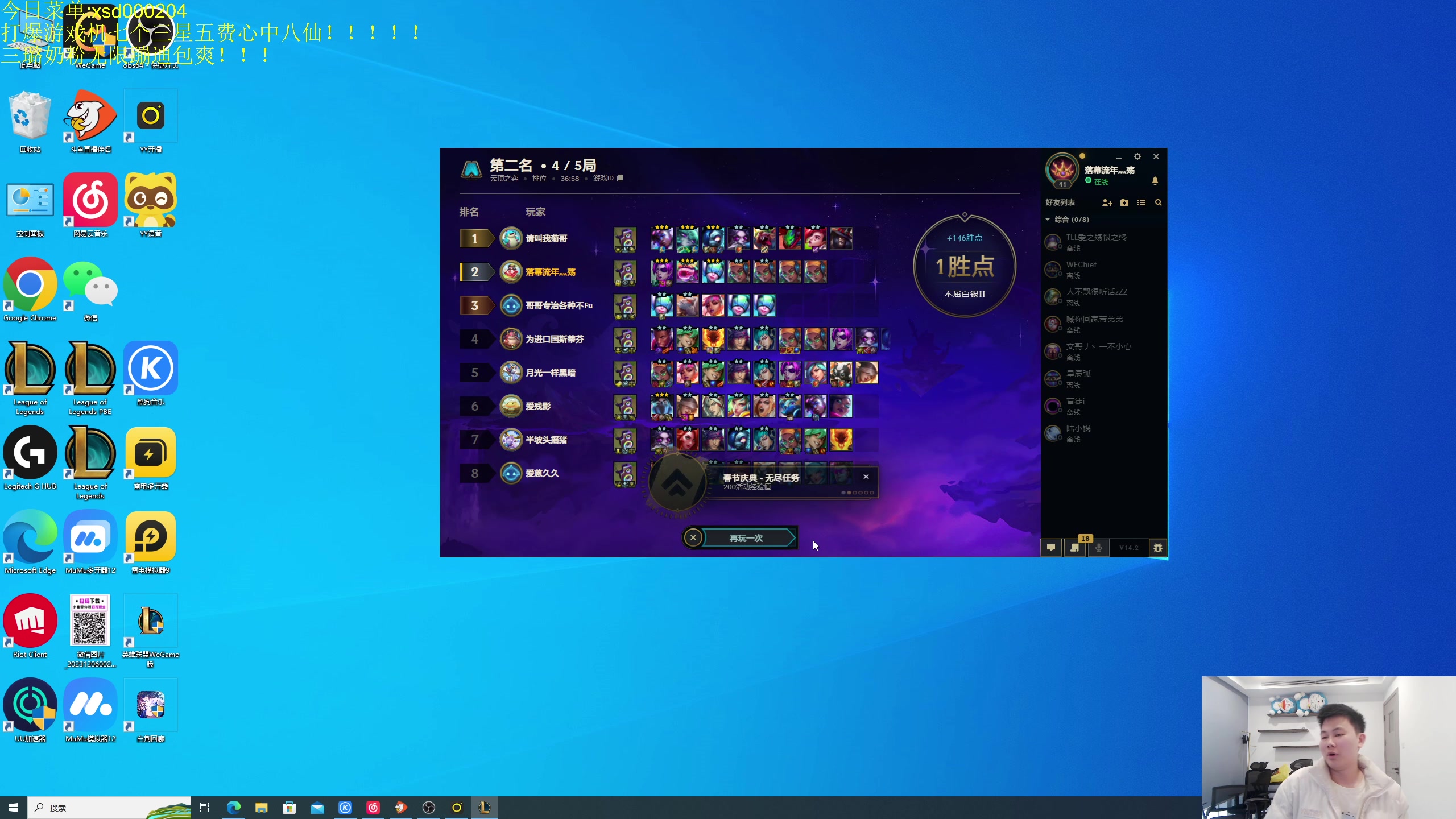Open File Explorer from taskbar

[x=261, y=808]
